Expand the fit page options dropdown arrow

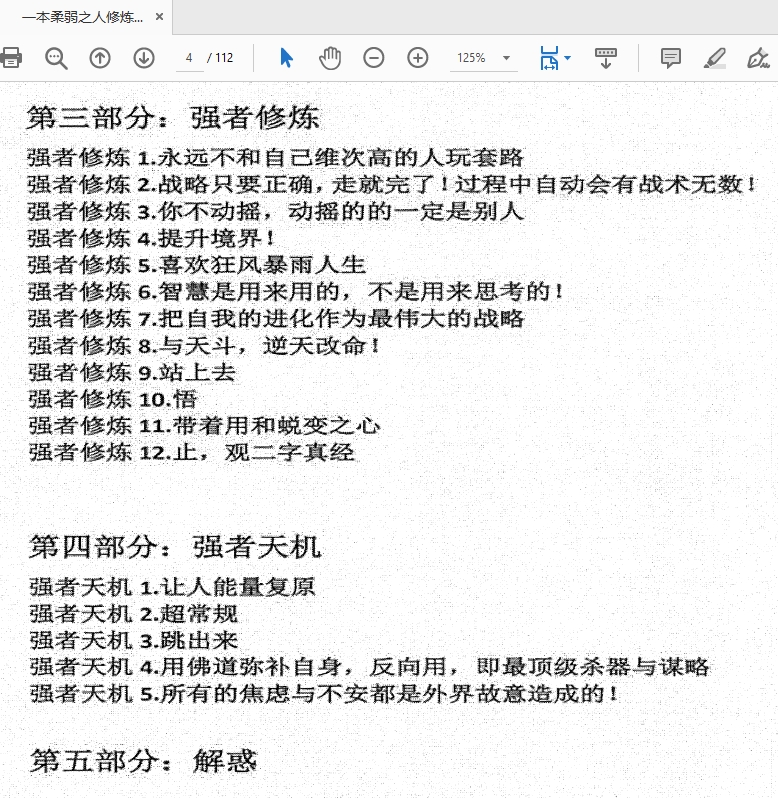click(568, 58)
